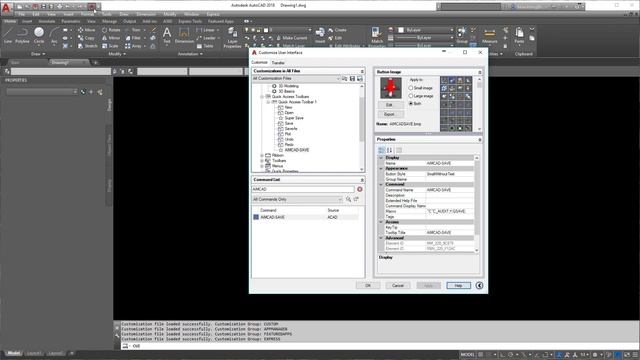Click the create new command star icon
Screen dimensions: 640x360
coord(356,199)
